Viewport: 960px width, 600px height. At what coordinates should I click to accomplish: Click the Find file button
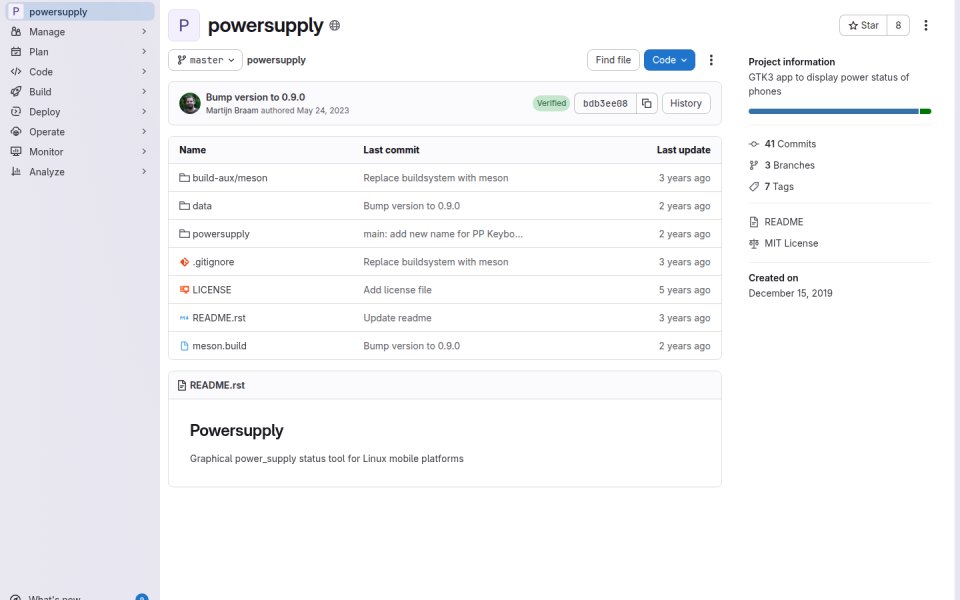point(613,60)
